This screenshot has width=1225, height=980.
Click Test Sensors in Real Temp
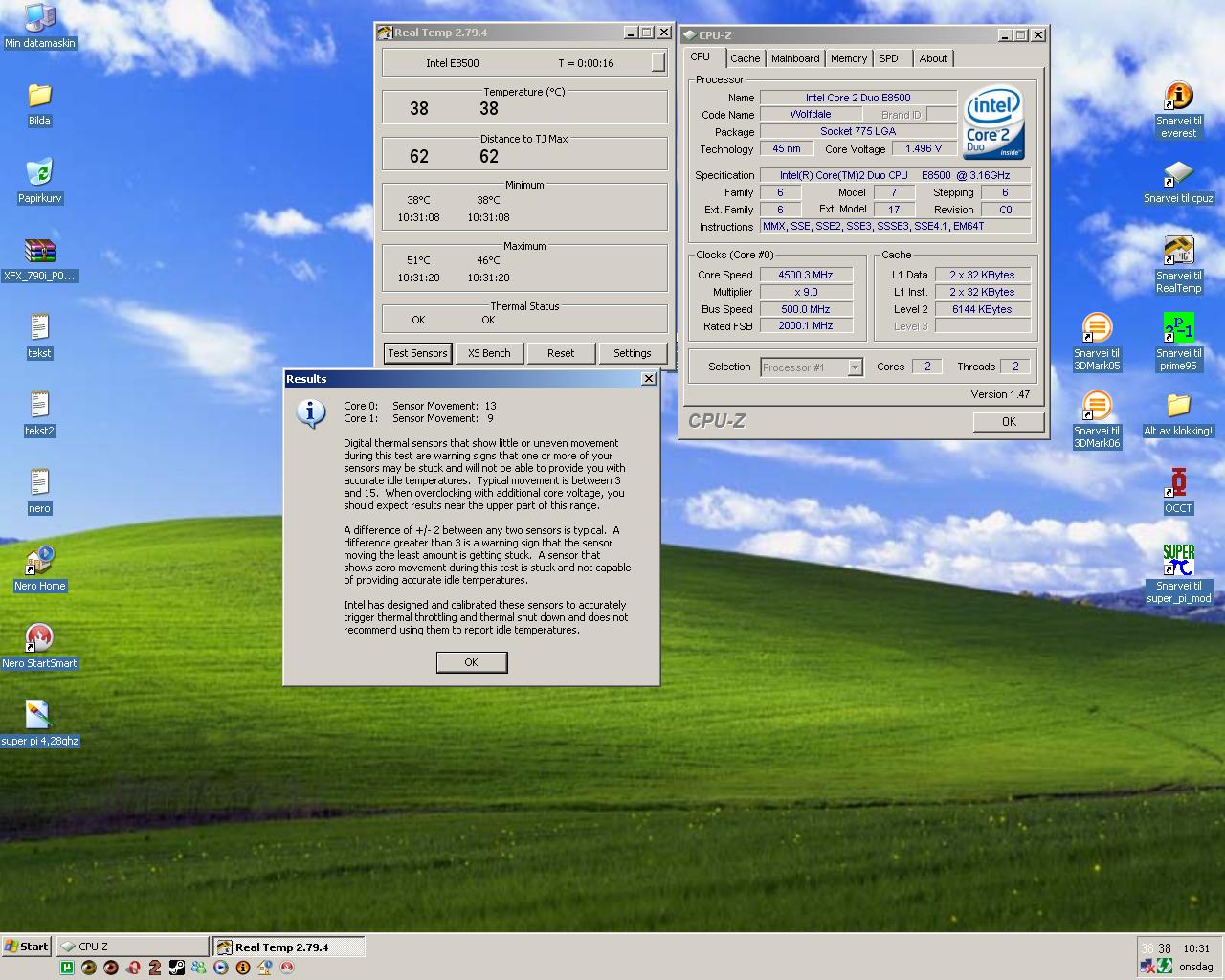[x=417, y=353]
